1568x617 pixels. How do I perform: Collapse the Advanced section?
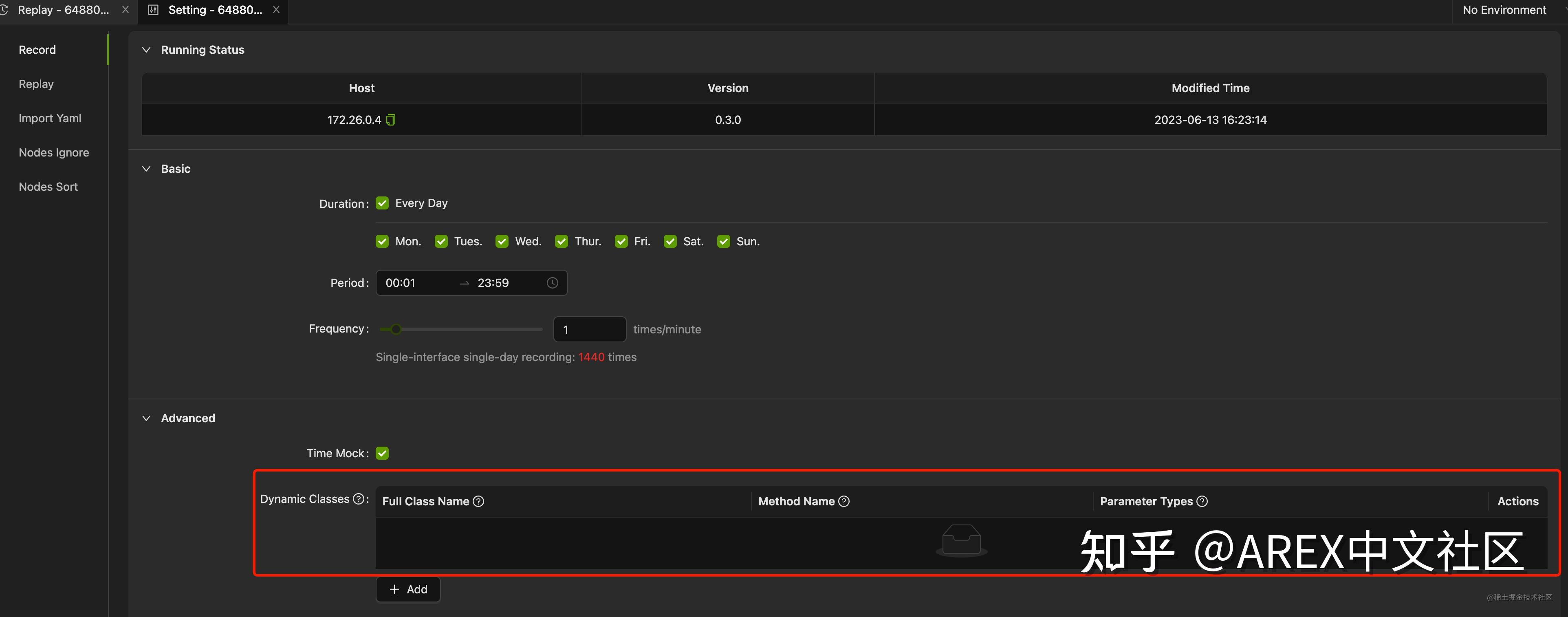click(x=146, y=418)
